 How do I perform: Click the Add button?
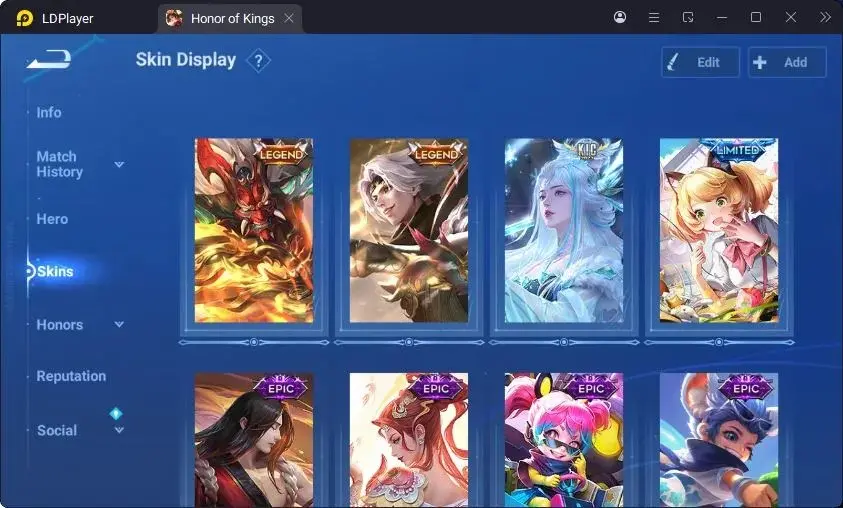[x=787, y=62]
